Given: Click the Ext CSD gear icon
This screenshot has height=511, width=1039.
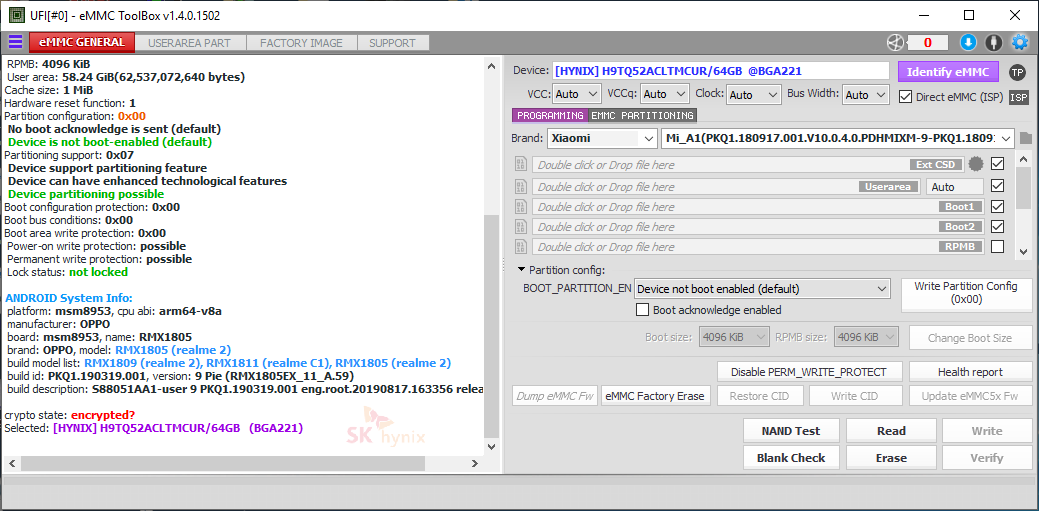Looking at the screenshot, I should [975, 164].
